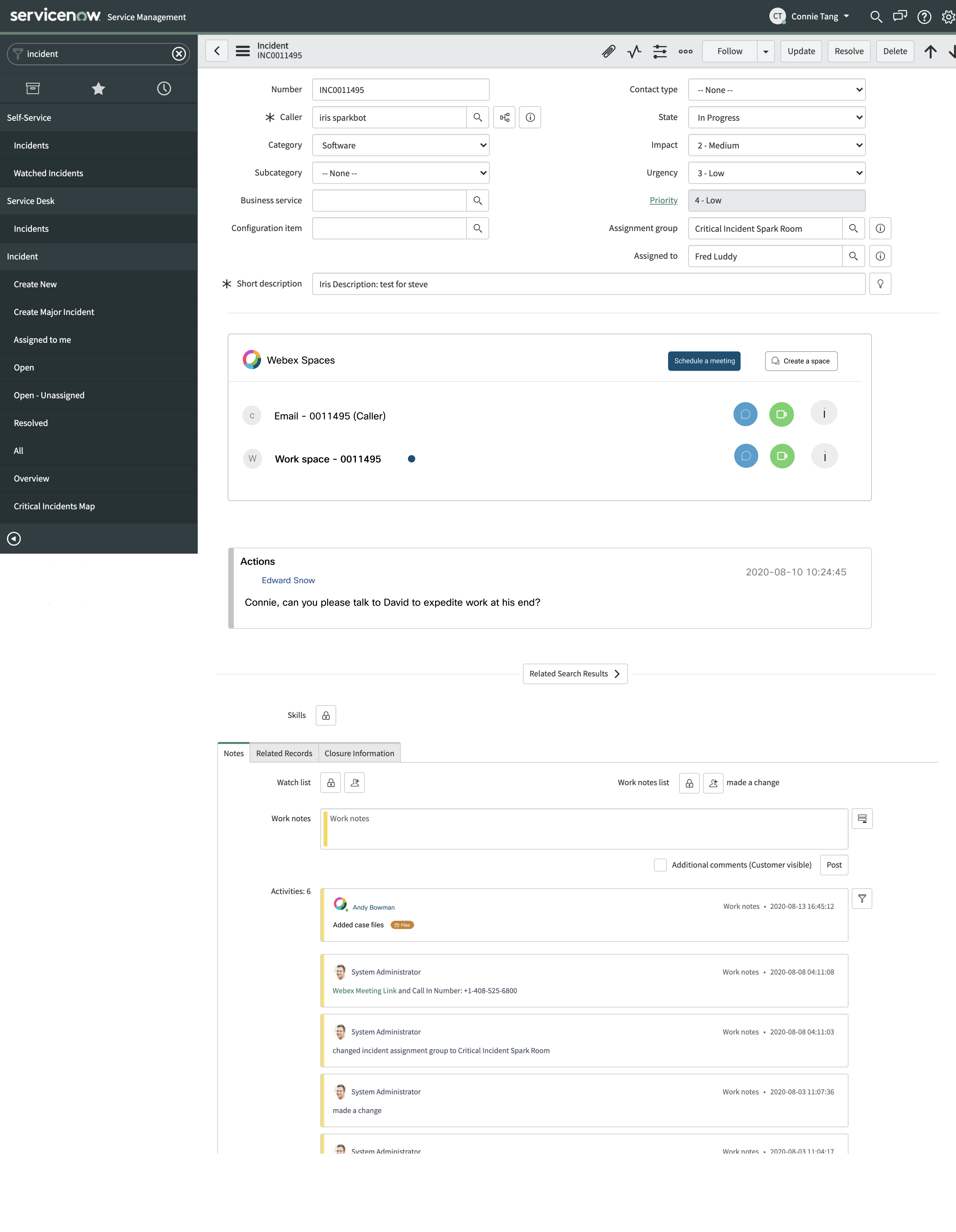Switch to Closure Information tab
Viewport: 956px width, 1232px height.
tap(359, 753)
